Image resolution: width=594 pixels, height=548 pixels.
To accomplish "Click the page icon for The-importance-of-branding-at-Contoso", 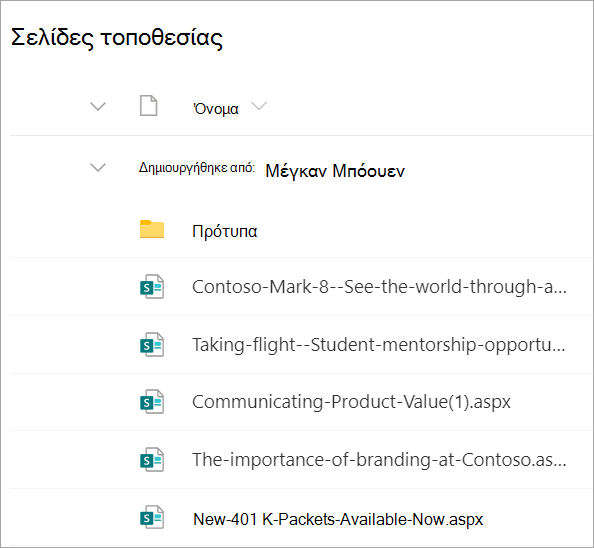I will point(152,460).
